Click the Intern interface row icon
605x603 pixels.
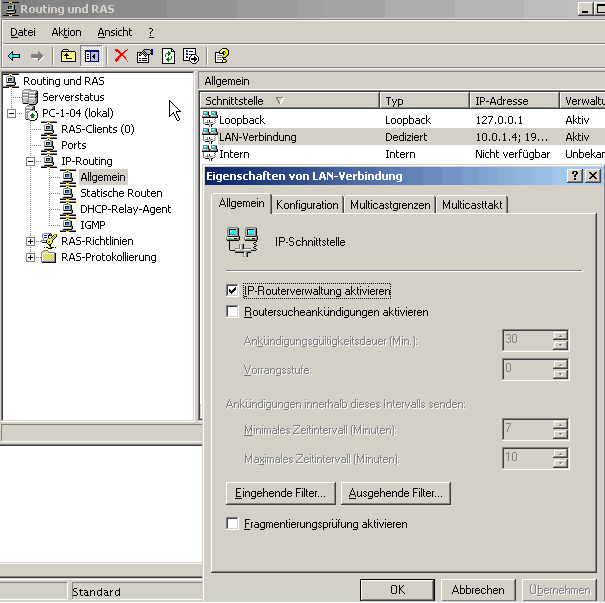click(x=210, y=153)
